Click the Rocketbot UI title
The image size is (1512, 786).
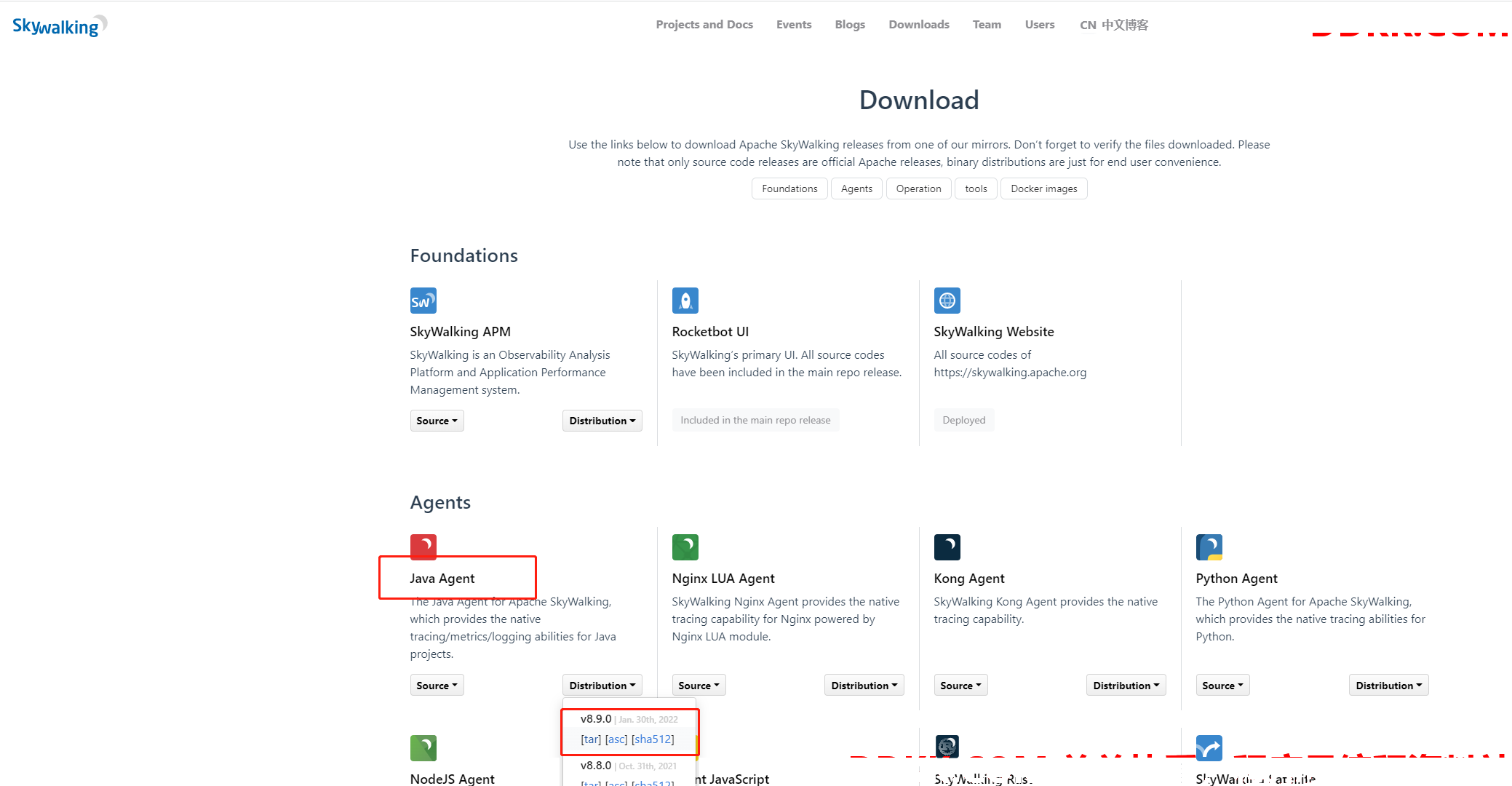pyautogui.click(x=710, y=332)
